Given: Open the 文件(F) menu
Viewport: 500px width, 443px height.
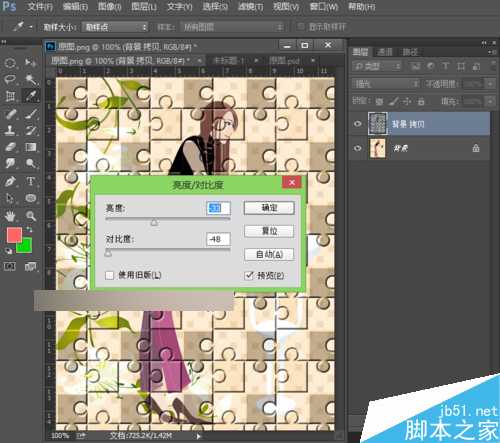Looking at the screenshot, I should tap(40, 7).
